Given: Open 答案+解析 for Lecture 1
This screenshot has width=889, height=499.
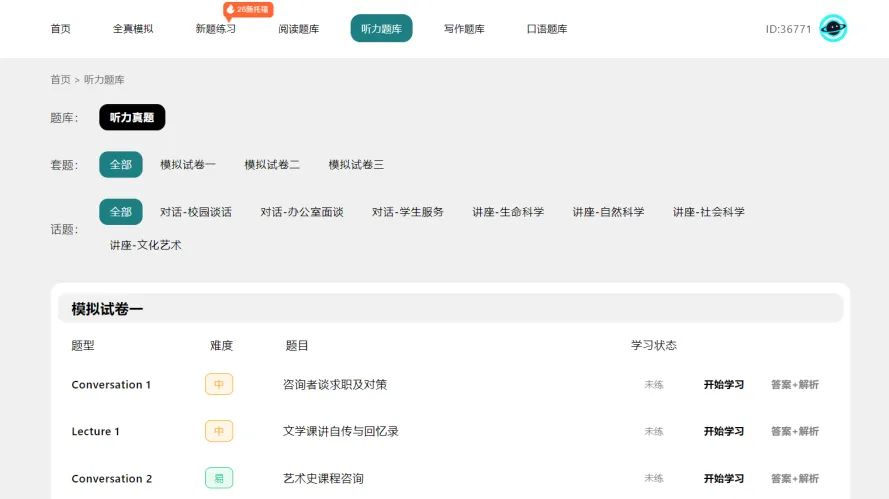Looking at the screenshot, I should pos(795,432).
